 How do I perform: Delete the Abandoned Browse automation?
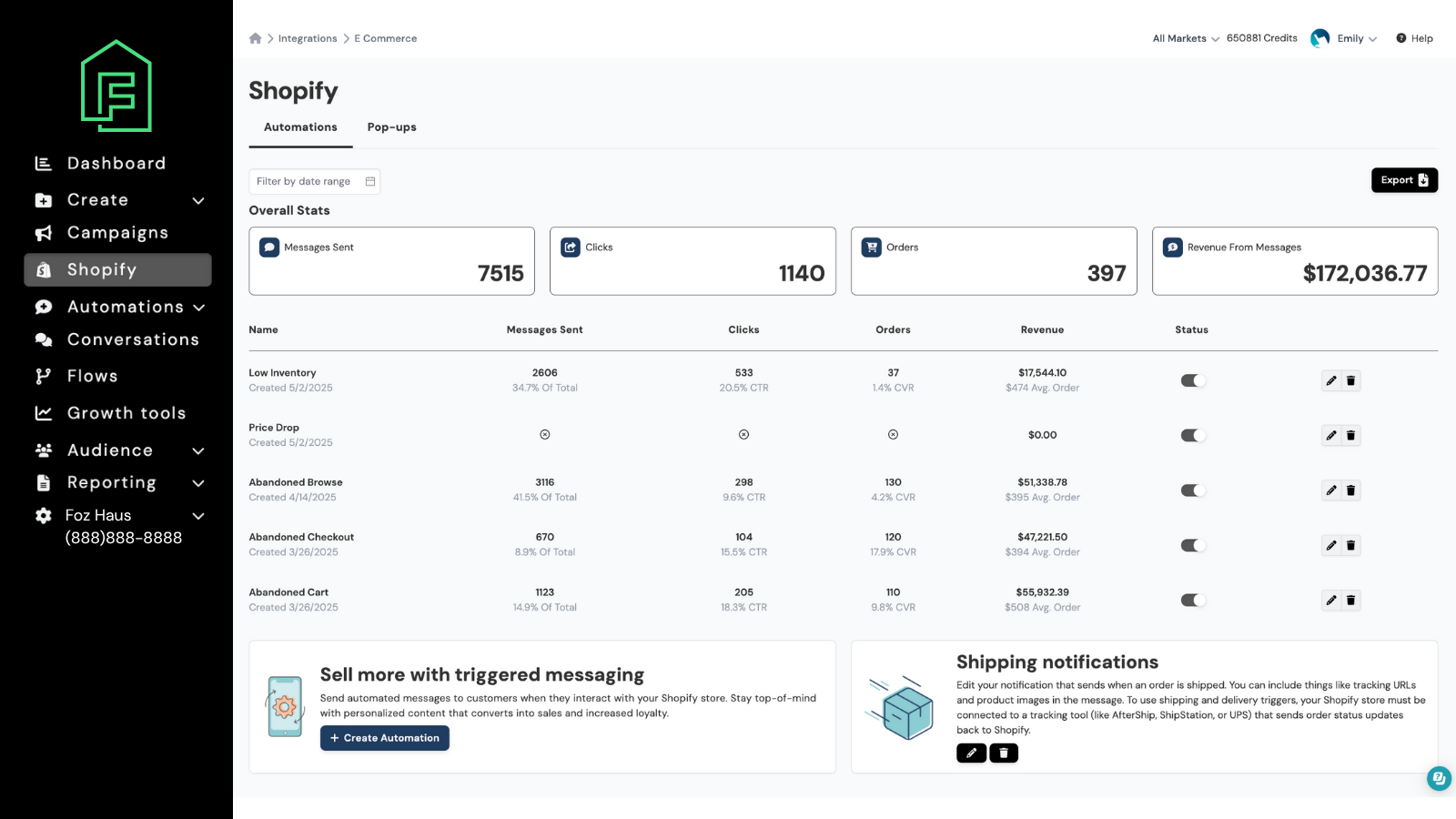pyautogui.click(x=1350, y=490)
